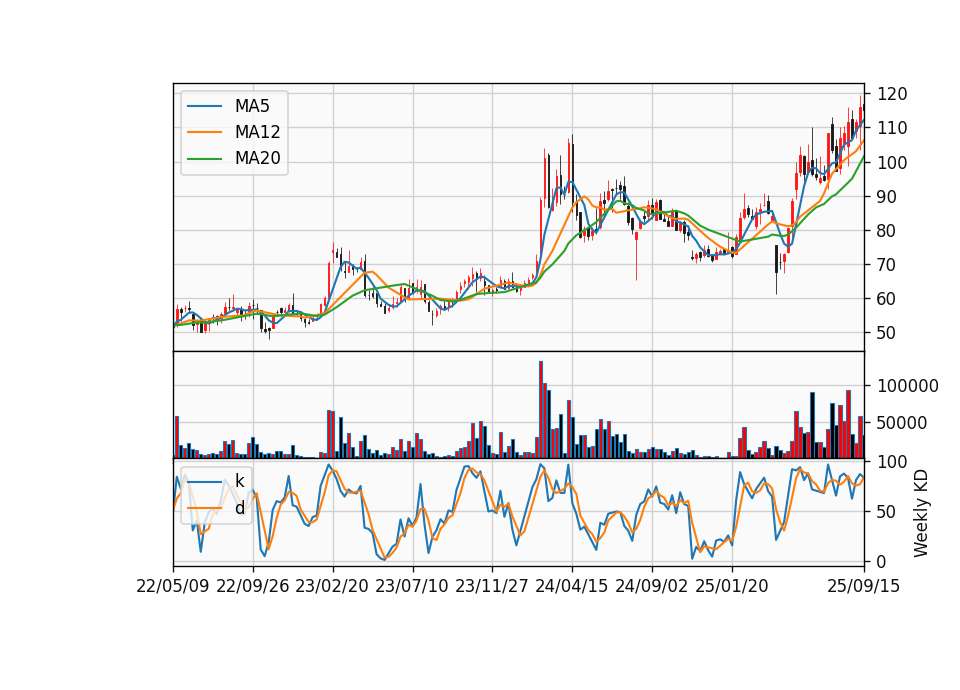Click the 90 price axis tick

click(887, 197)
